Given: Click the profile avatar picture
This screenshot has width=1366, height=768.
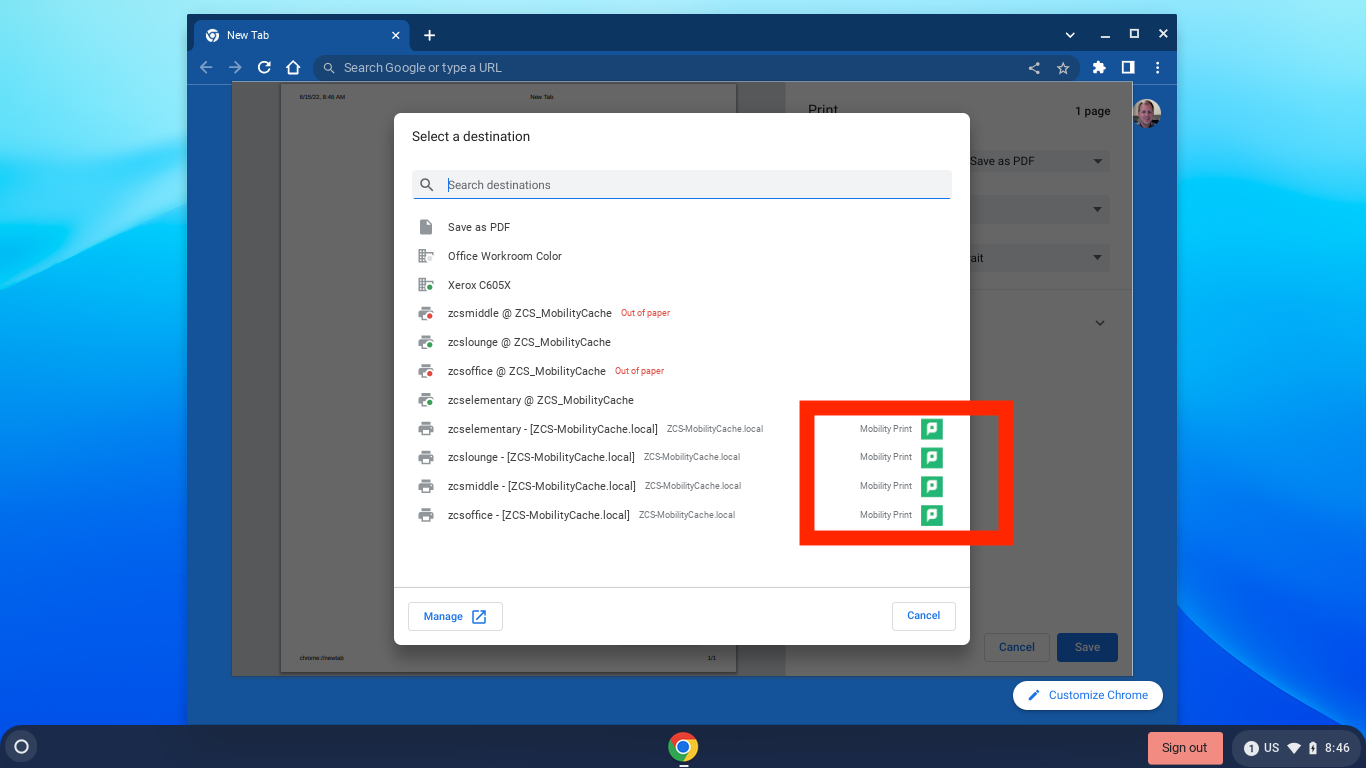Looking at the screenshot, I should point(1147,113).
